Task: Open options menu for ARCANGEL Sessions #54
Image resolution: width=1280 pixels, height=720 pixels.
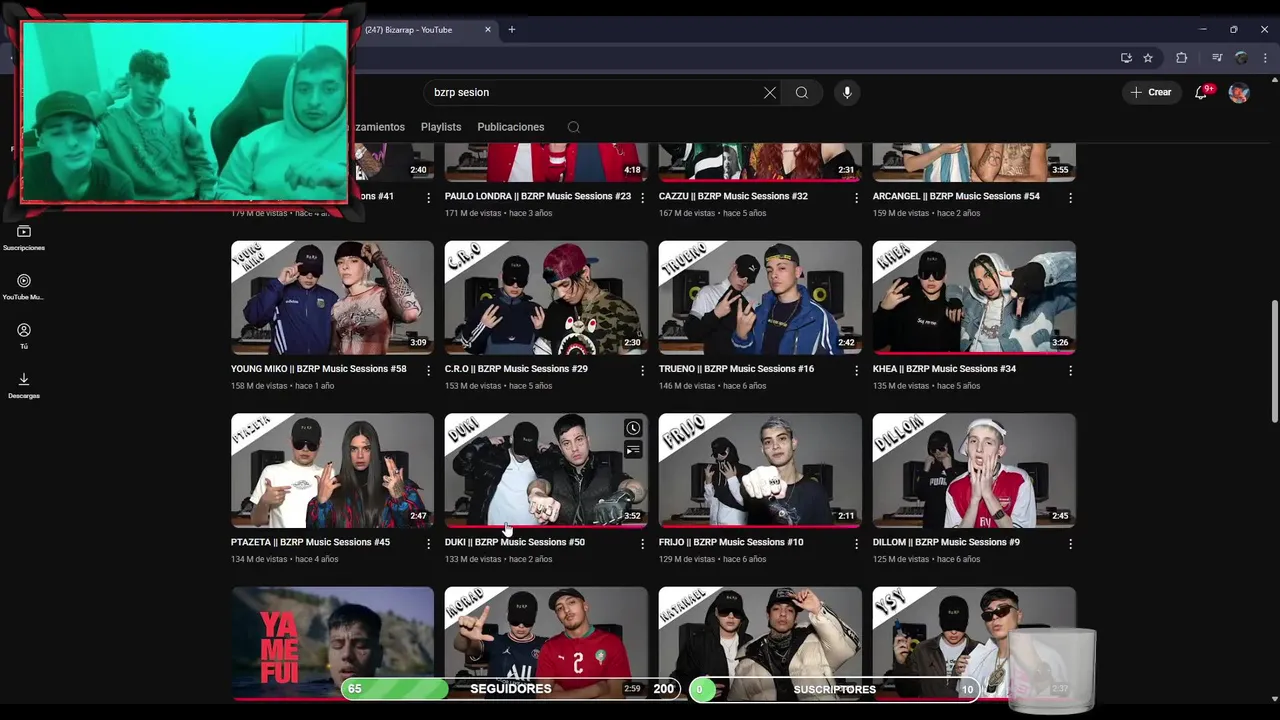Action: coord(1070,198)
